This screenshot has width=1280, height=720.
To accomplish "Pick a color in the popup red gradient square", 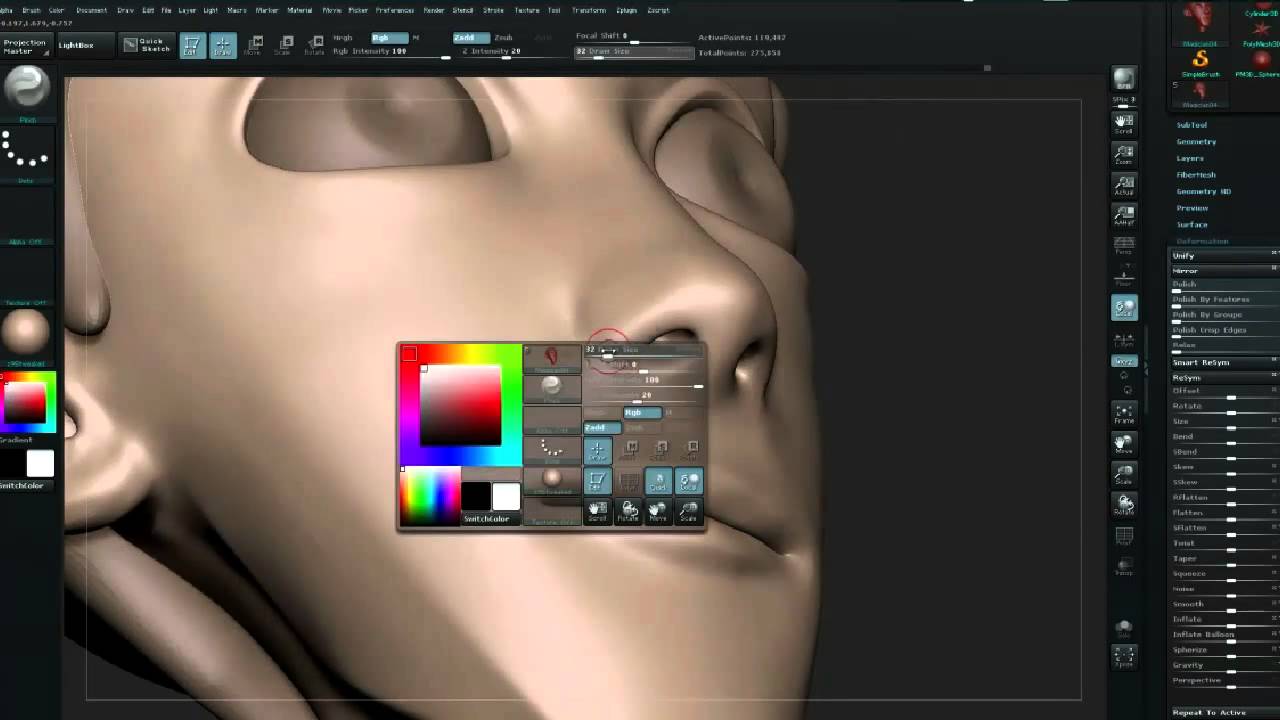I will coord(460,404).
